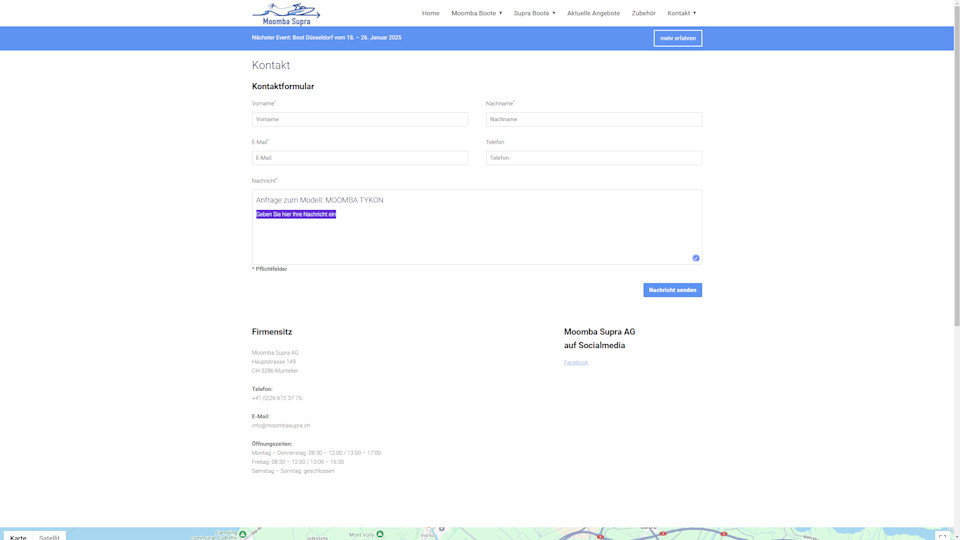Open Moomba Boote menu item
The height and width of the screenshot is (540, 960).
473,13
